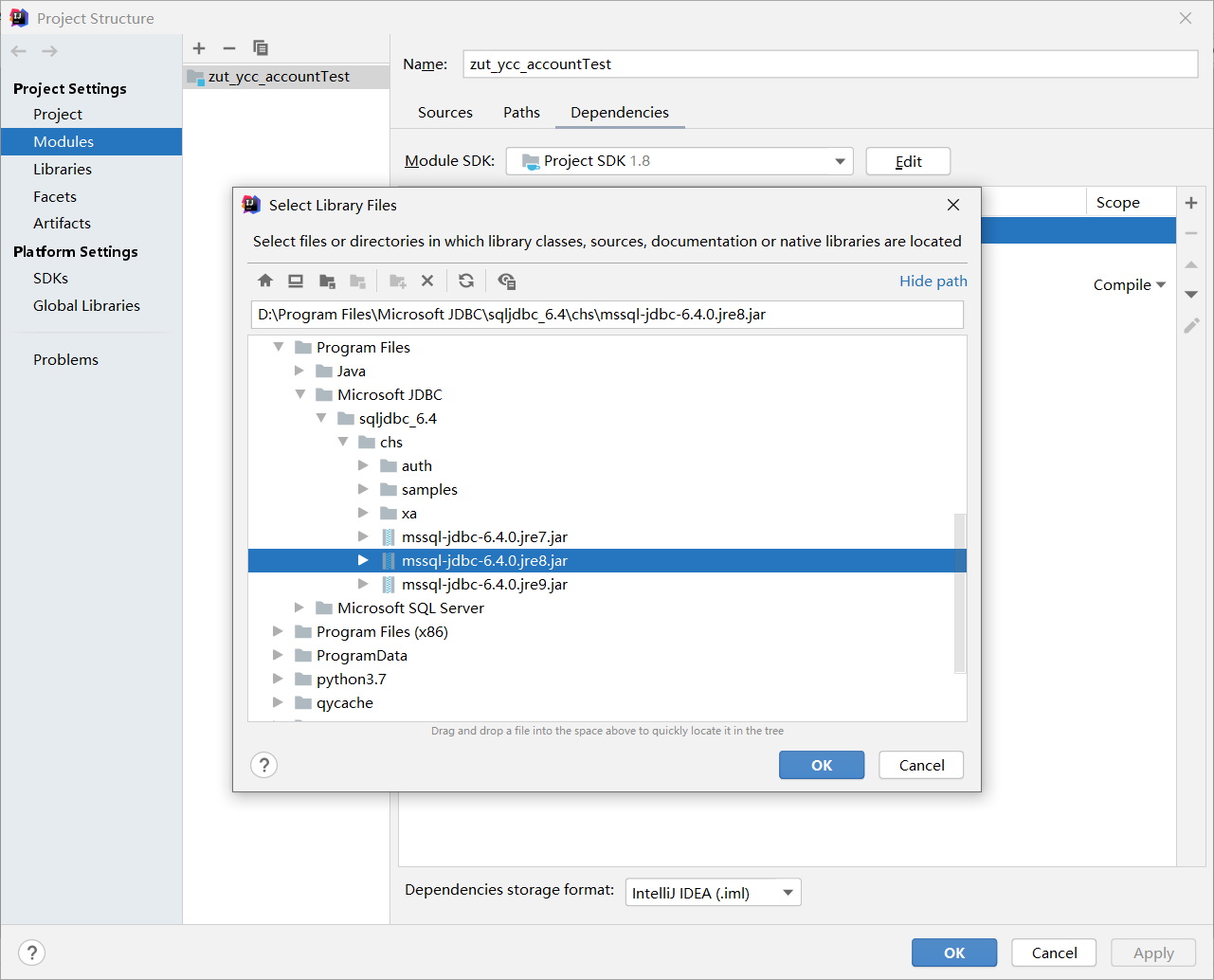Move dependency up arrow icon

click(x=1191, y=264)
